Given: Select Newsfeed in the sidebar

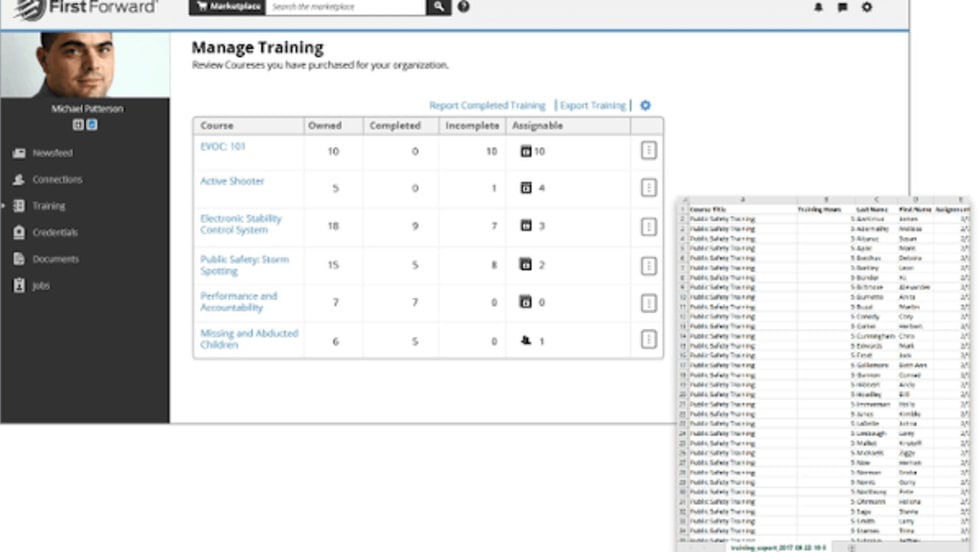Looking at the screenshot, I should click(x=52, y=153).
